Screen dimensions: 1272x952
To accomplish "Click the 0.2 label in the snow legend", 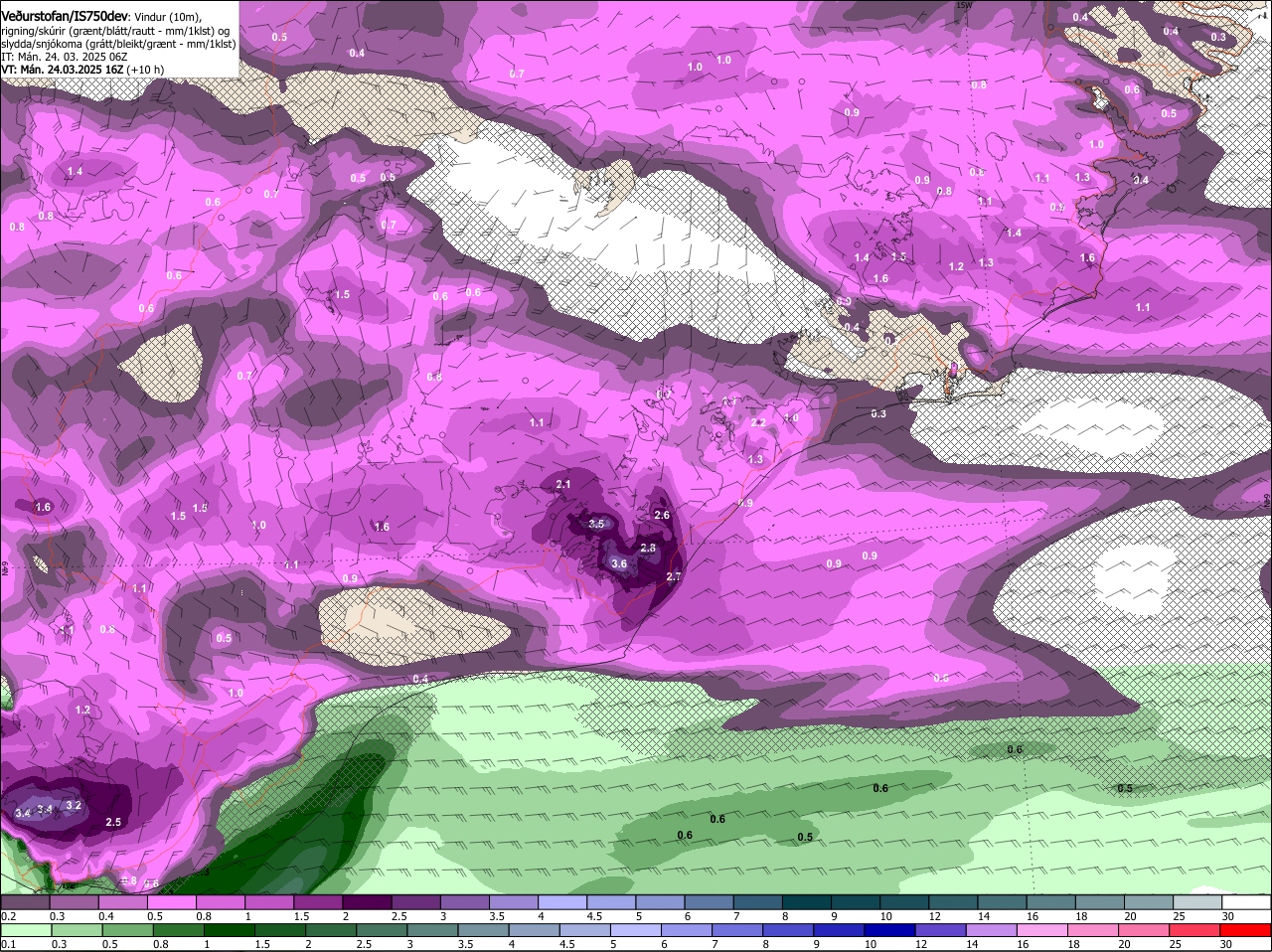I will tap(8, 916).
